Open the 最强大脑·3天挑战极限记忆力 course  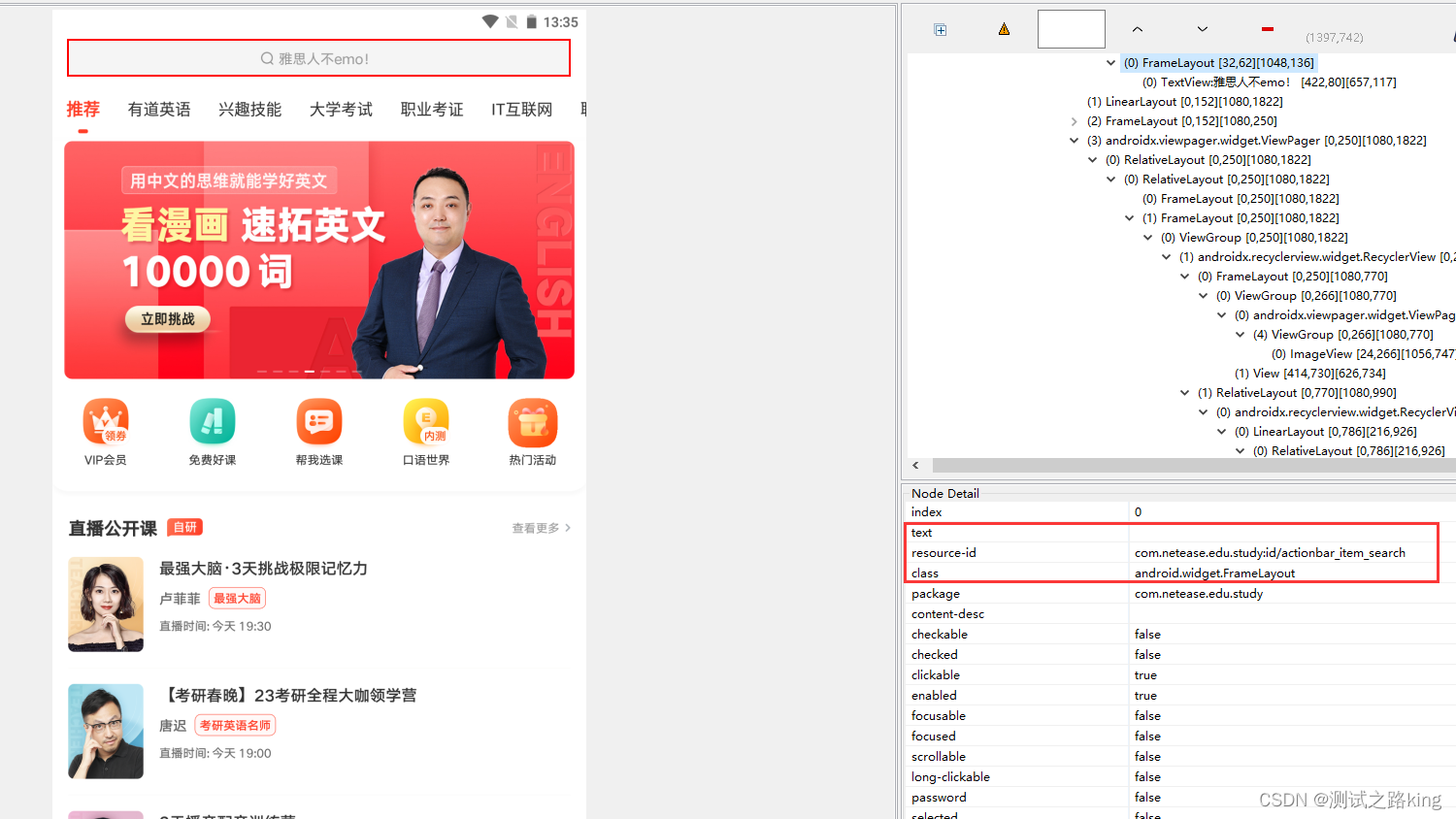(x=264, y=569)
